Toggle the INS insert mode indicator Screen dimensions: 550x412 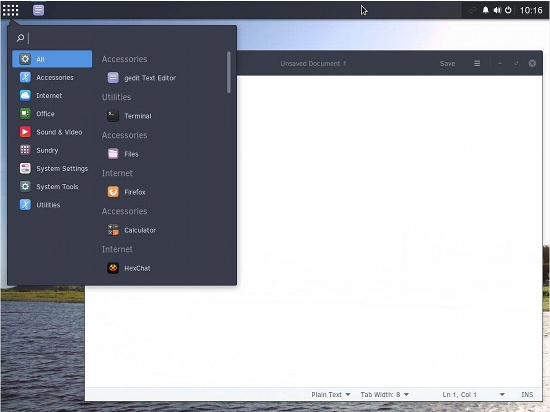(x=527, y=394)
